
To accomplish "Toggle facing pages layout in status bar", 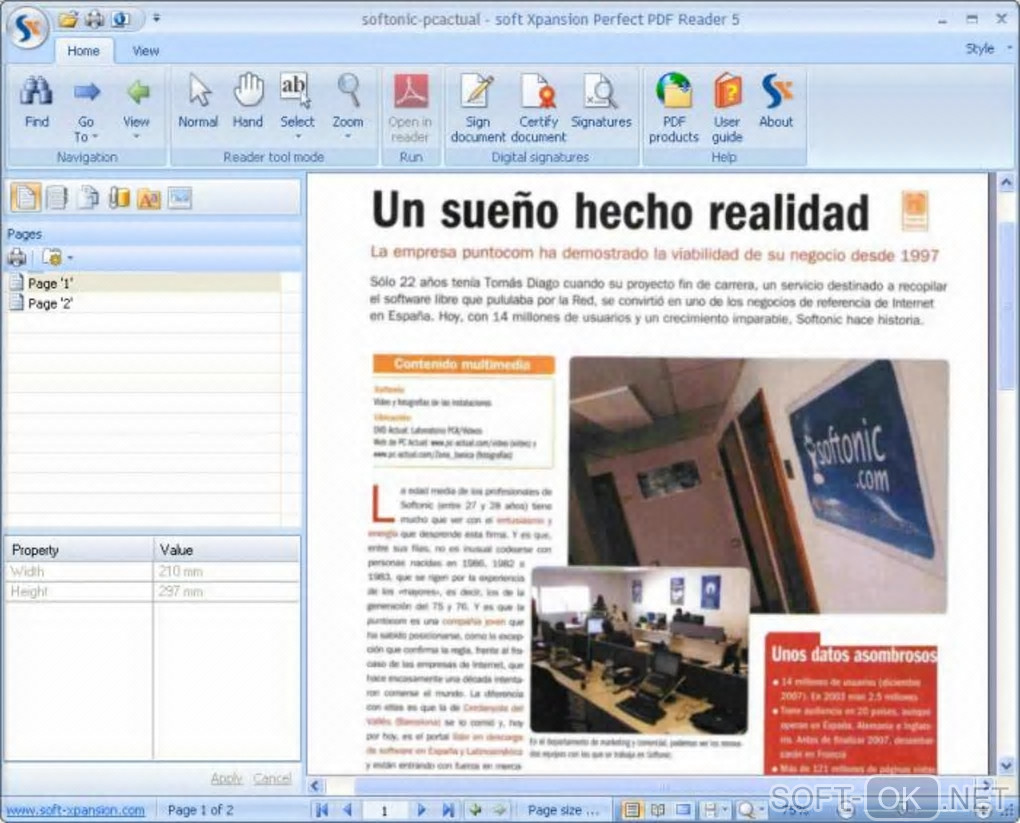I will 658,810.
